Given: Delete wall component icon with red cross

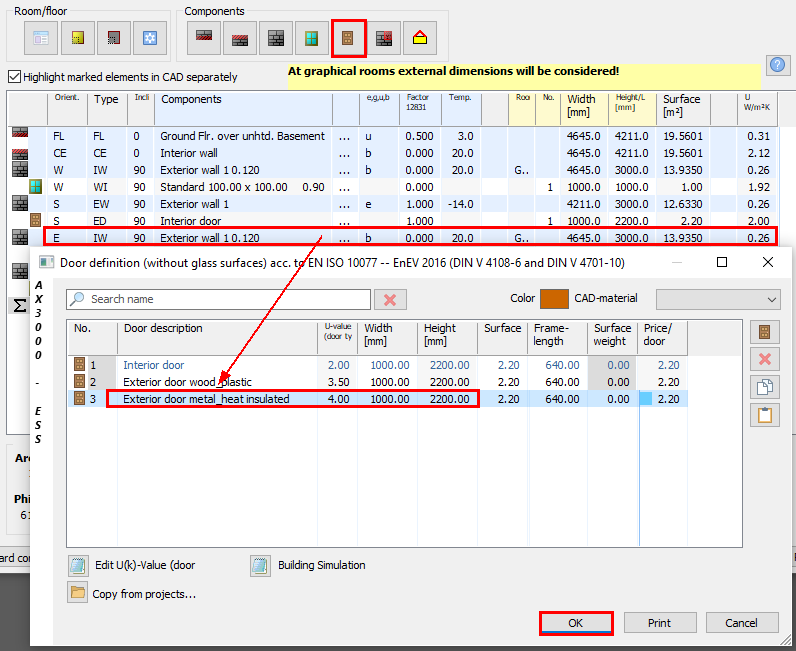Looking at the screenshot, I should tap(384, 38).
